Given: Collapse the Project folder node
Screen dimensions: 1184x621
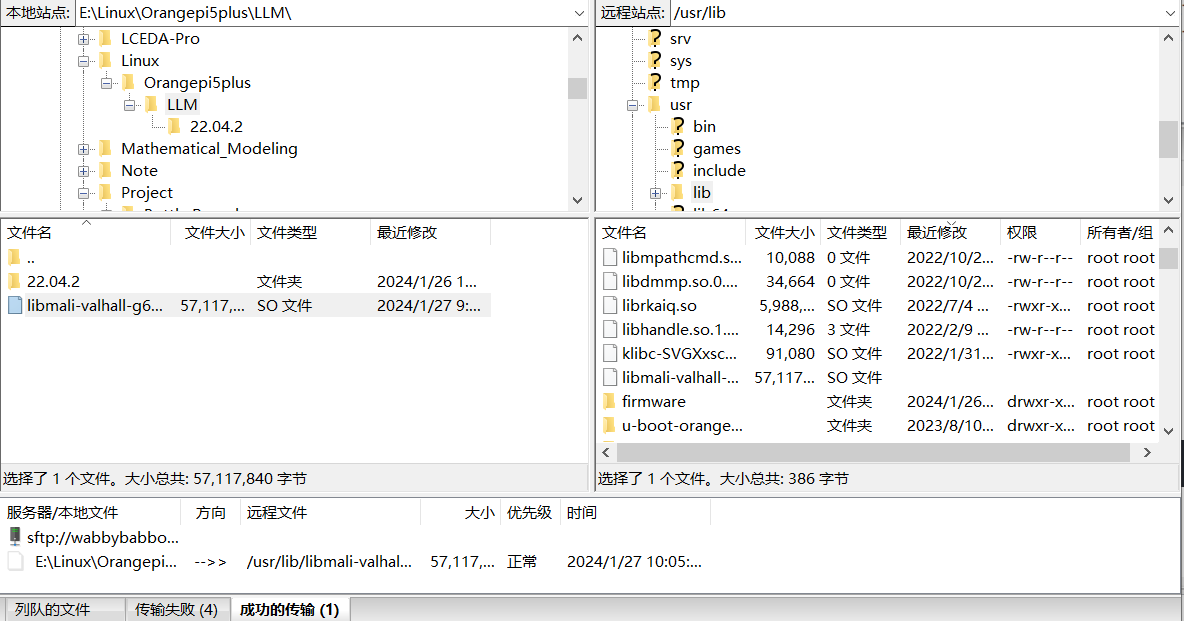Looking at the screenshot, I should coord(83,193).
